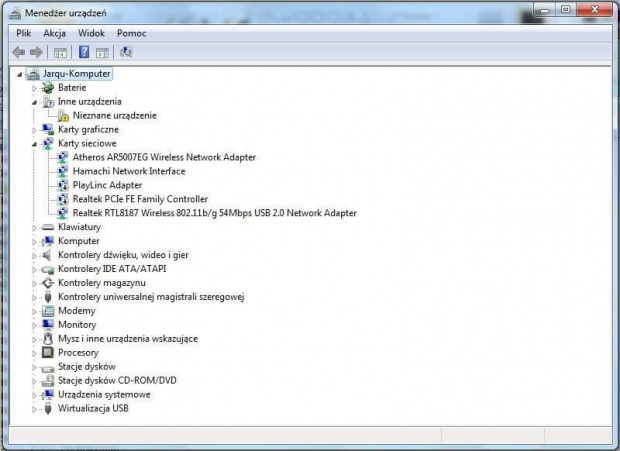Image resolution: width=620 pixels, height=451 pixels.
Task: Click the Nieznane urządzenie warning icon
Action: pos(63,115)
